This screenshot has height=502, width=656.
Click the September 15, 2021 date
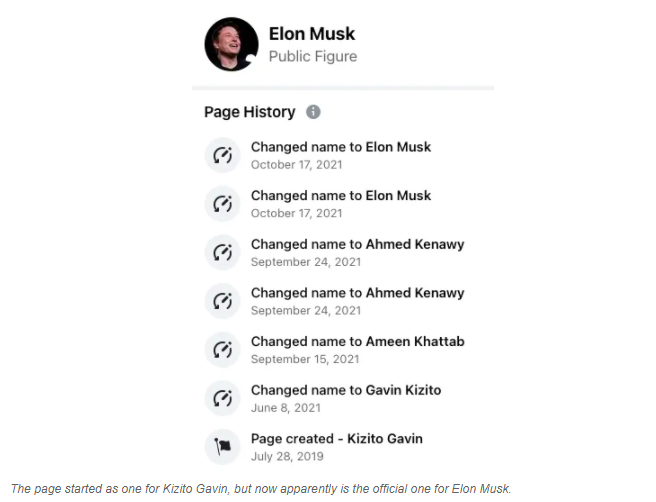click(x=304, y=359)
